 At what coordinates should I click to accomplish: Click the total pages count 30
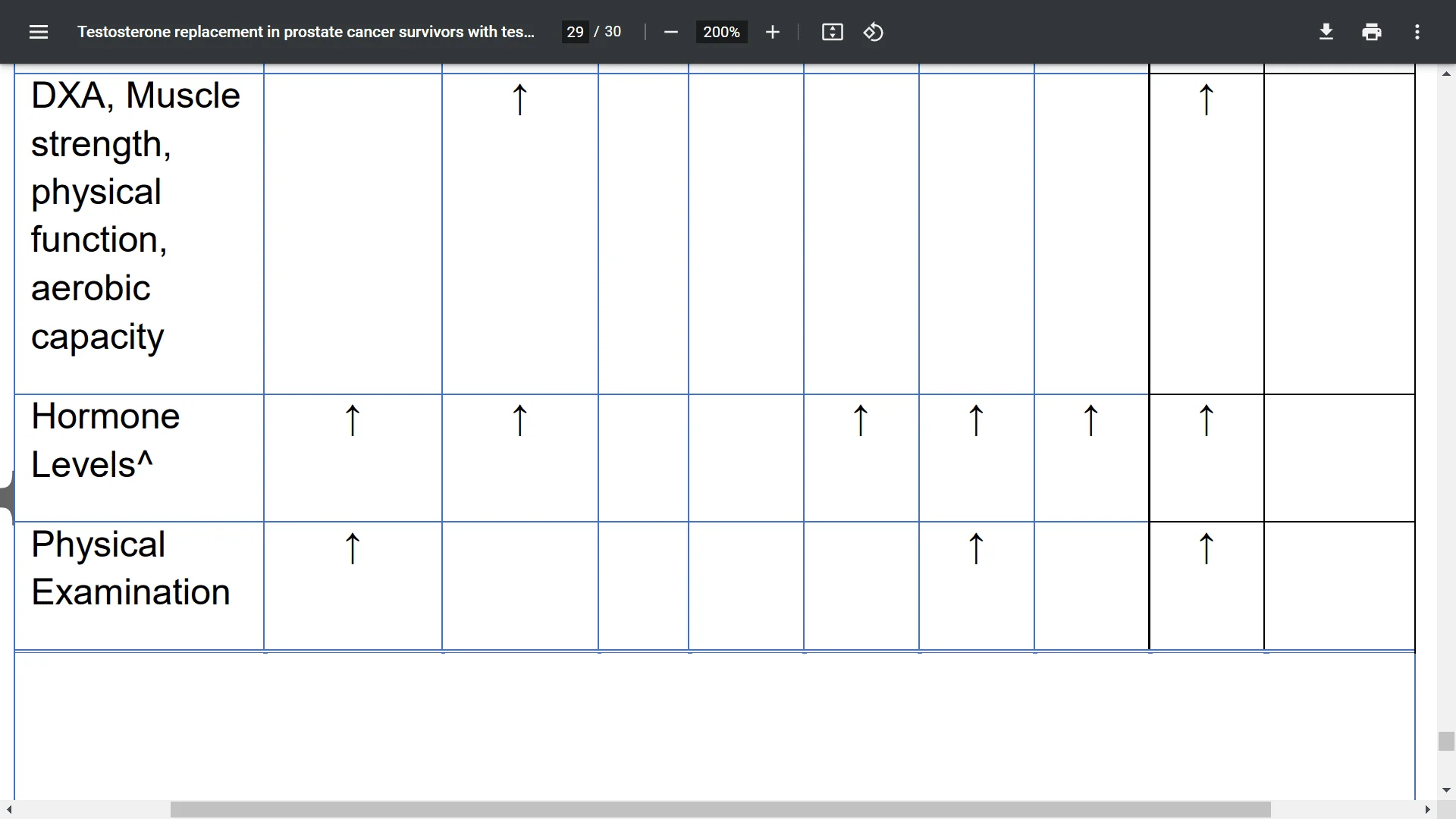613,32
